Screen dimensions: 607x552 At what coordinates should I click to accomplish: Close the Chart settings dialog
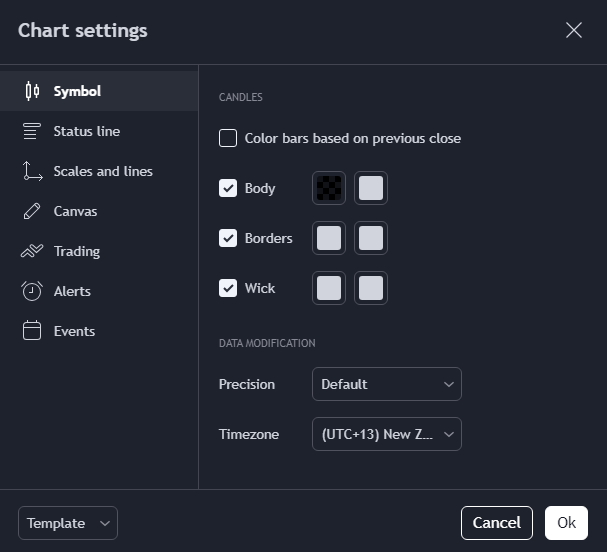574,30
